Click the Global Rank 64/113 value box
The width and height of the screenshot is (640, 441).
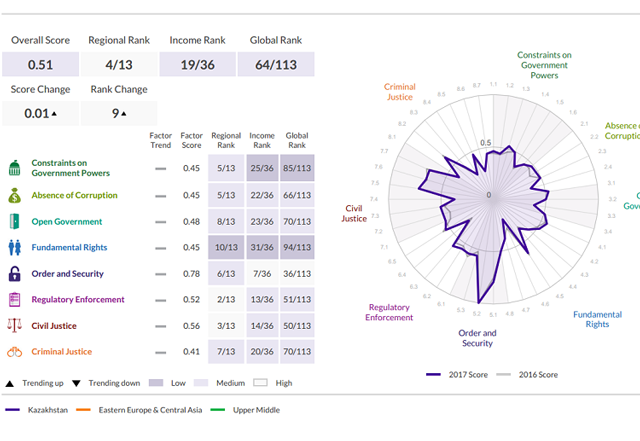(276, 65)
